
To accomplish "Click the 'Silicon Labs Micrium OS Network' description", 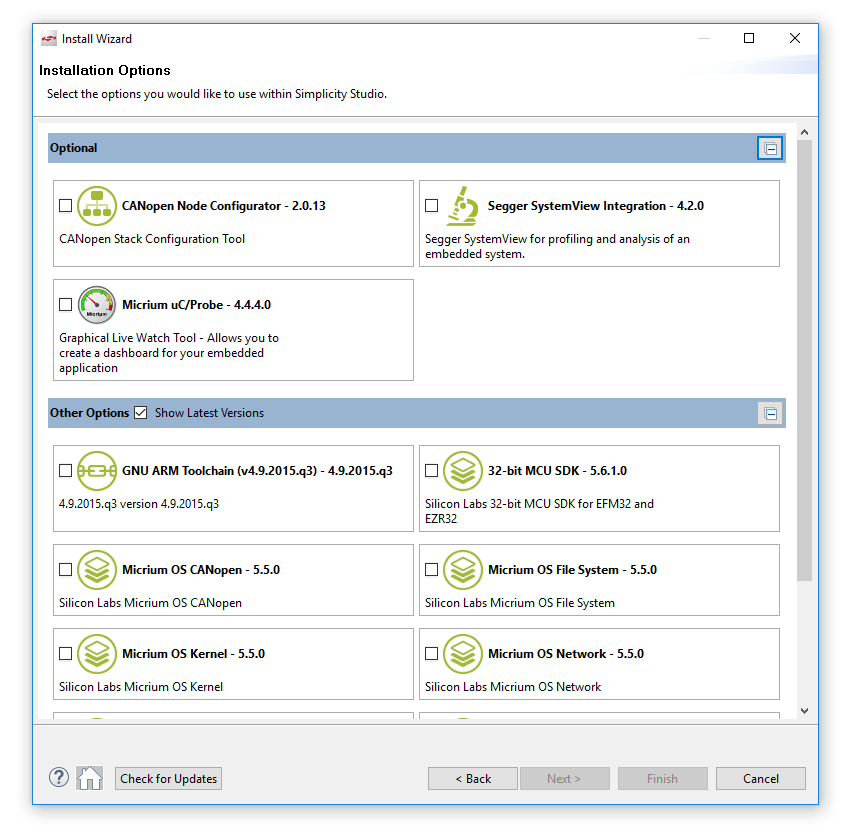I will click(x=513, y=687).
